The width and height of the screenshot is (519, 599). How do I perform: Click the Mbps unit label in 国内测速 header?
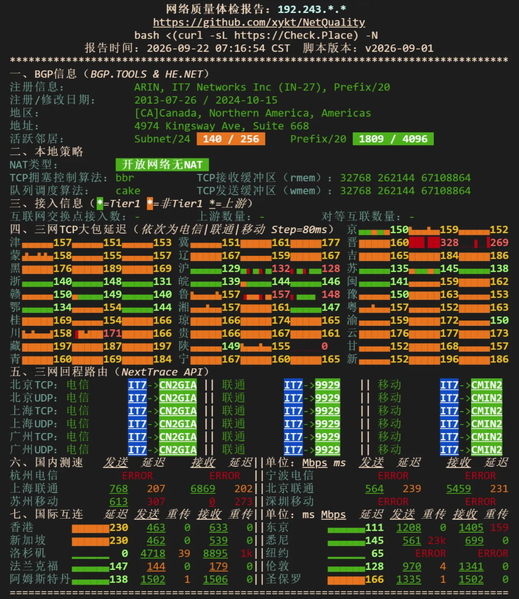[315, 463]
